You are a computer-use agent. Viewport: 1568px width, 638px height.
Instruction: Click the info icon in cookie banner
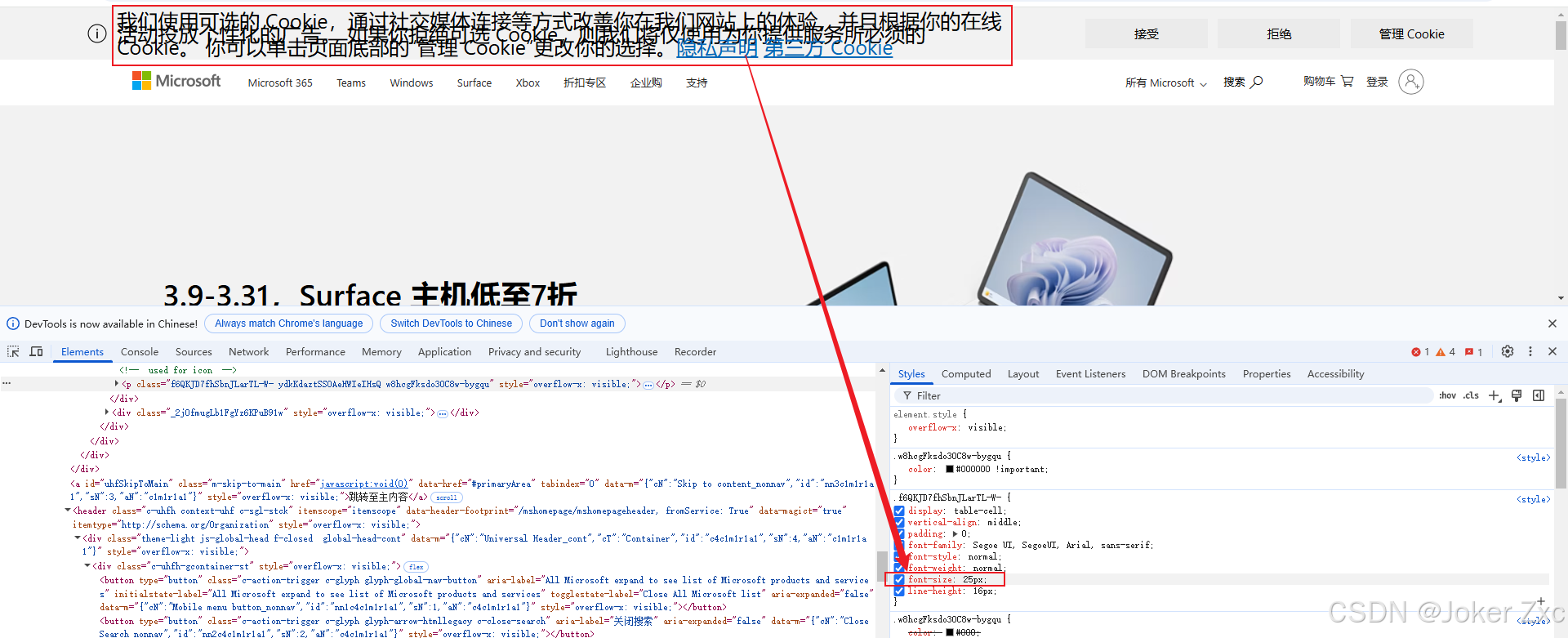click(x=96, y=33)
